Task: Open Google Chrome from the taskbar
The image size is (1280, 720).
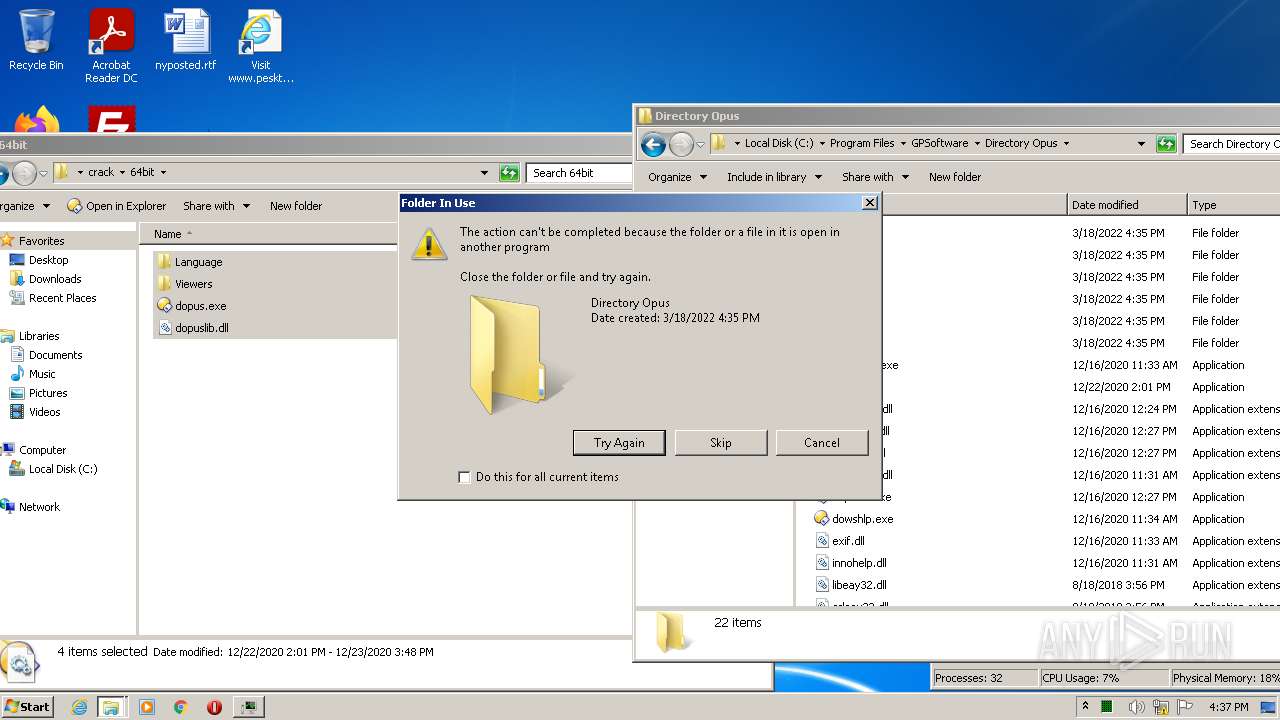Action: (181, 707)
